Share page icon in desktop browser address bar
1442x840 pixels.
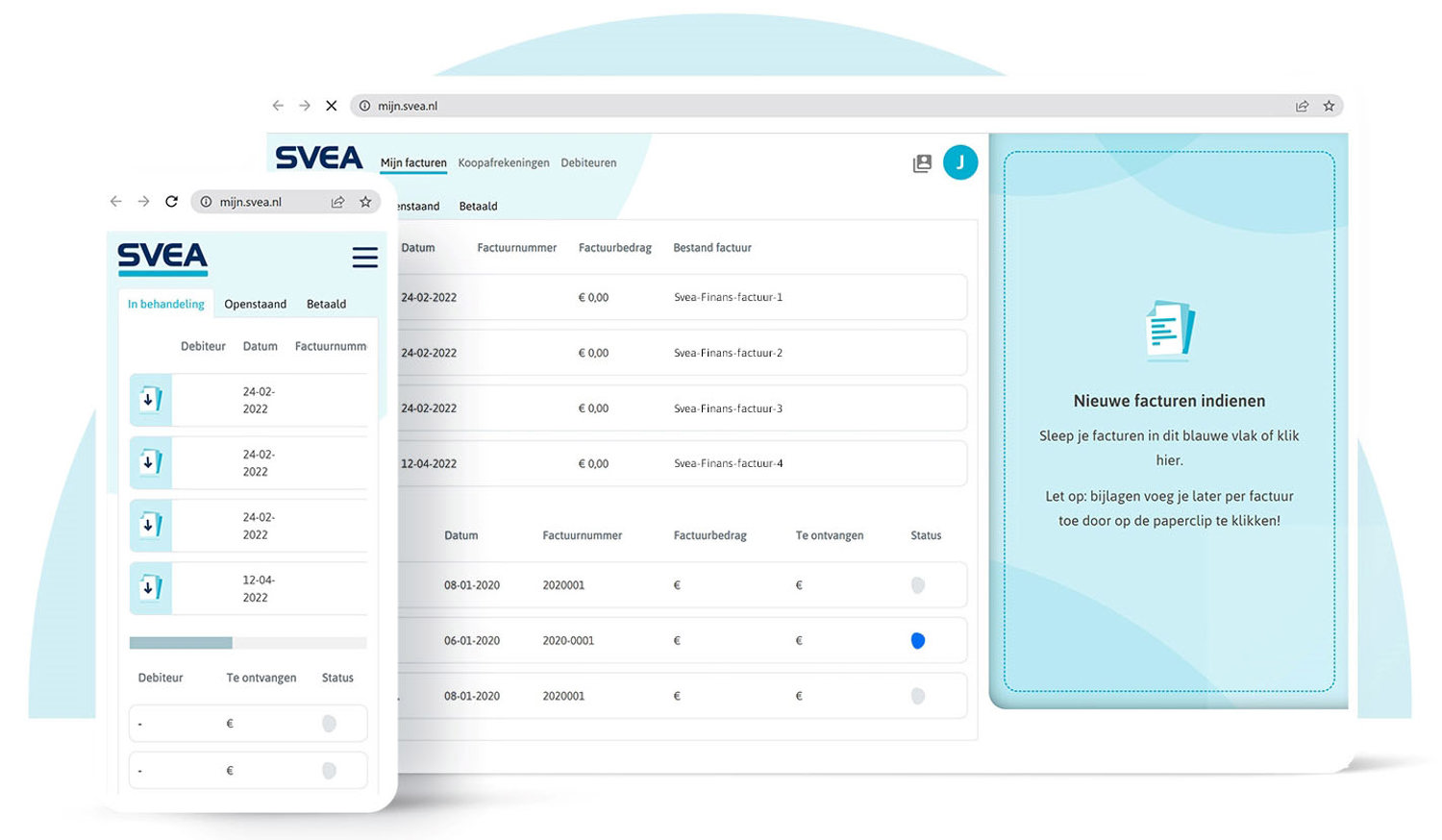click(x=1302, y=106)
